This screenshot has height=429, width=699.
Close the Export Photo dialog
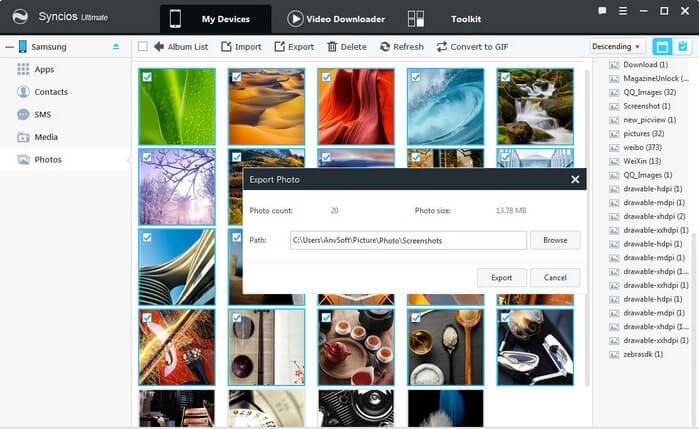(x=575, y=179)
